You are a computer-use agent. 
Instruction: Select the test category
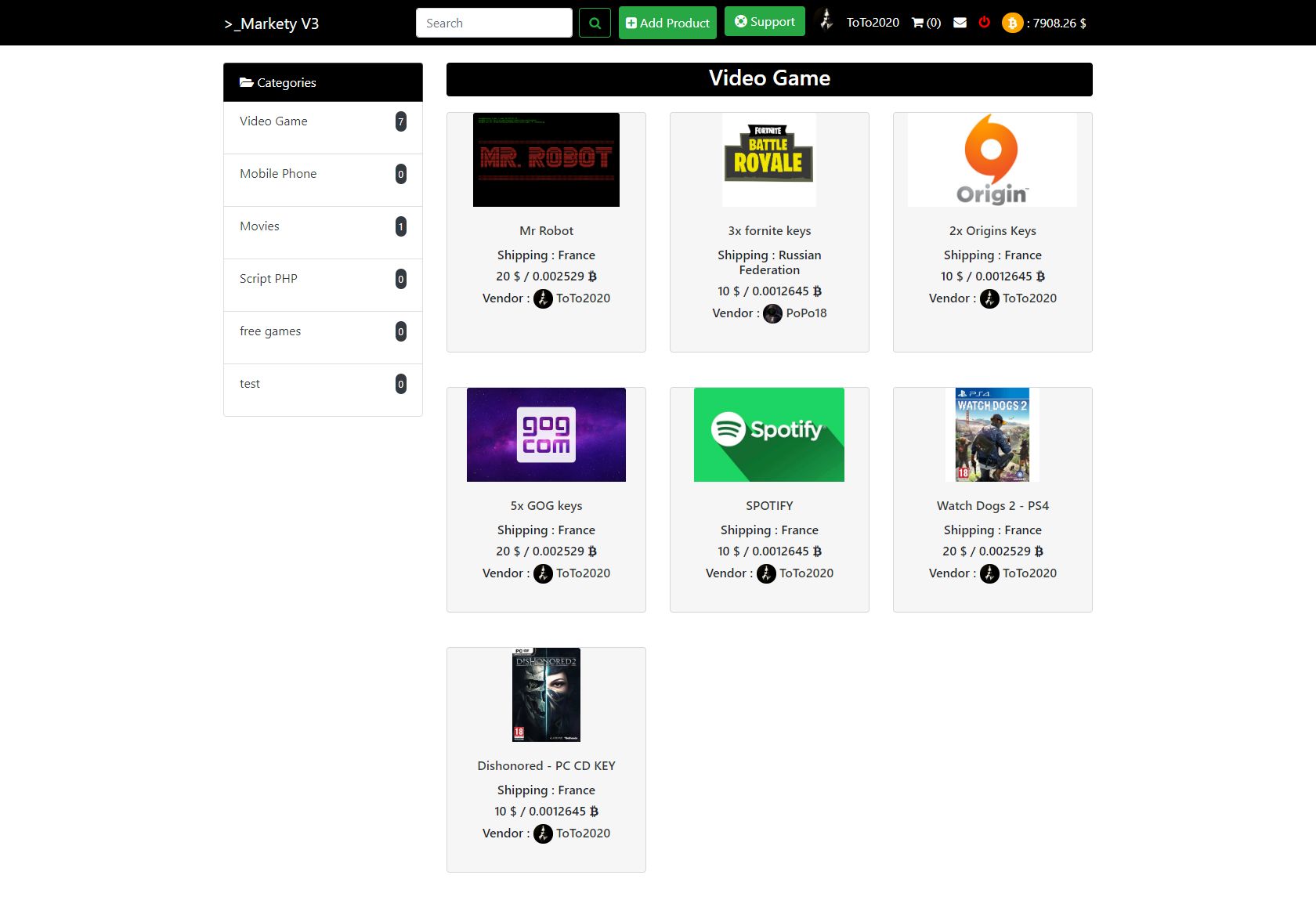tap(323, 390)
